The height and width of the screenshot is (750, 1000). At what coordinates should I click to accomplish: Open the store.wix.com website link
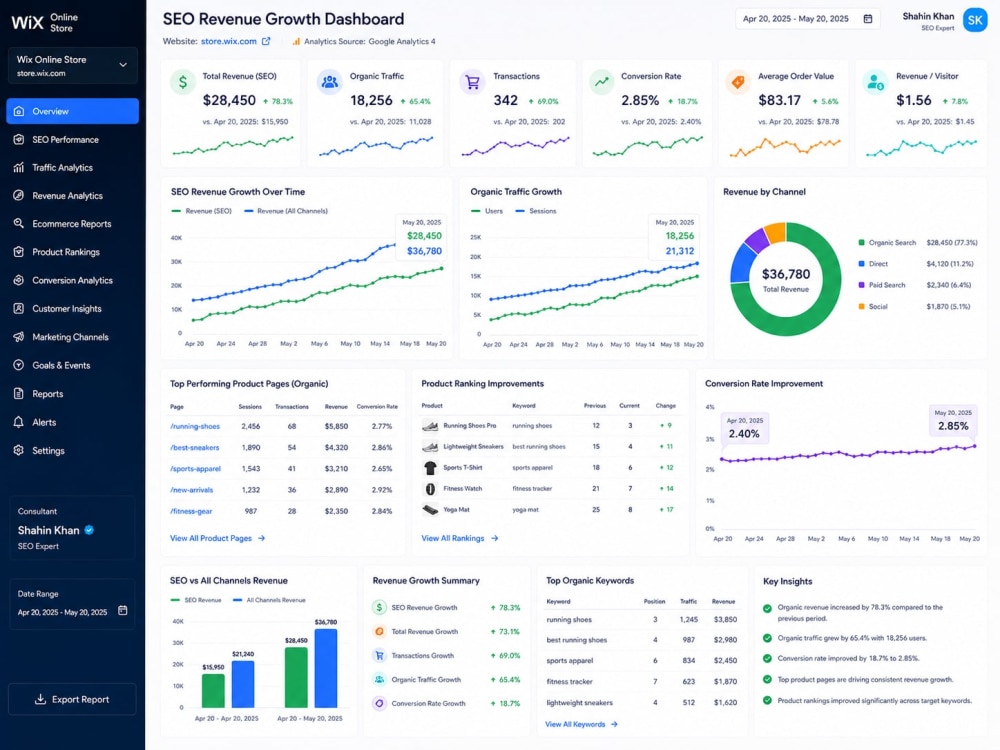tap(228, 41)
